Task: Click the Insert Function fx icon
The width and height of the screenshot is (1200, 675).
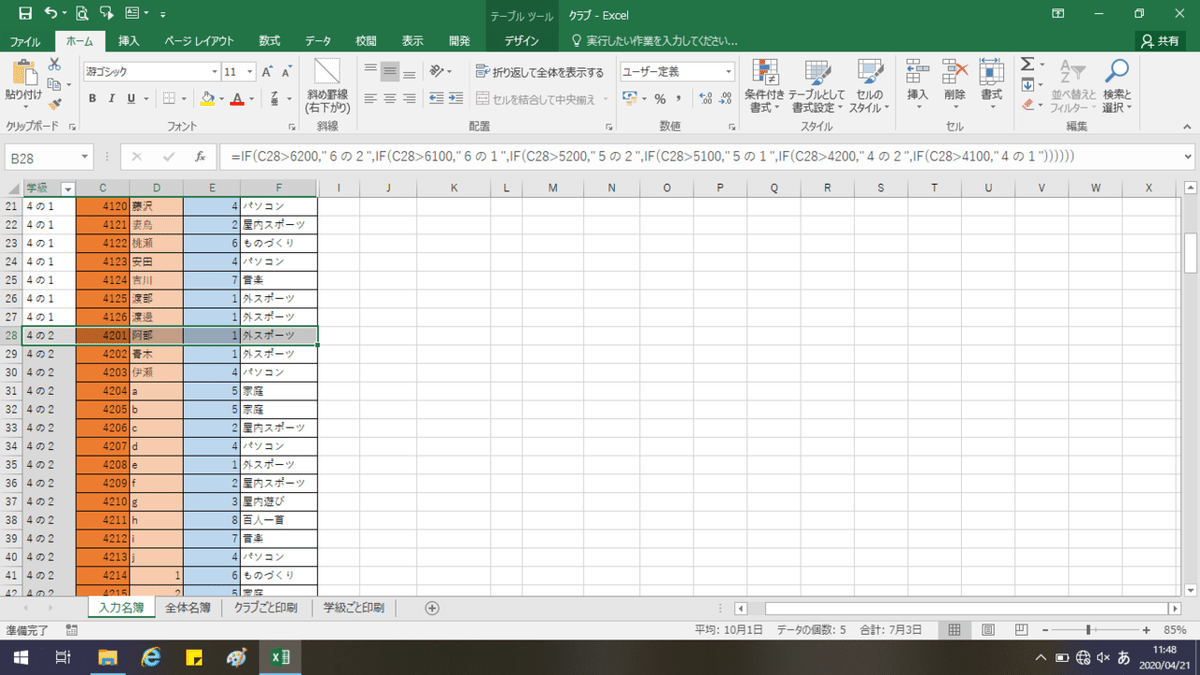Action: (x=200, y=157)
